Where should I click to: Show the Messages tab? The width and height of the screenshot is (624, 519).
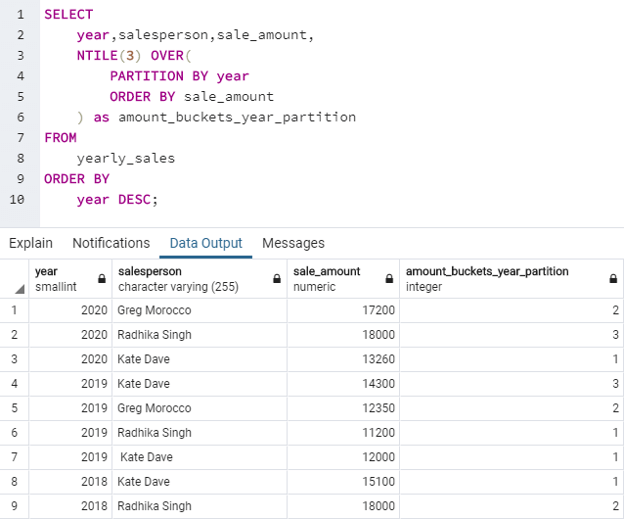pyautogui.click(x=293, y=243)
